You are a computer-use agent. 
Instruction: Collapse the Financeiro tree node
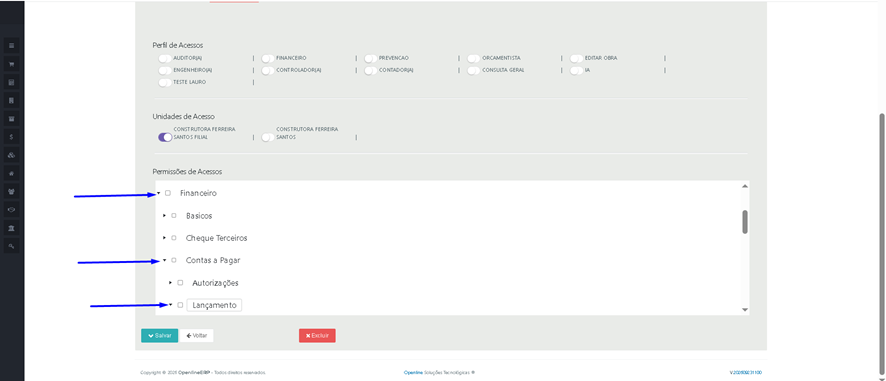coord(159,193)
